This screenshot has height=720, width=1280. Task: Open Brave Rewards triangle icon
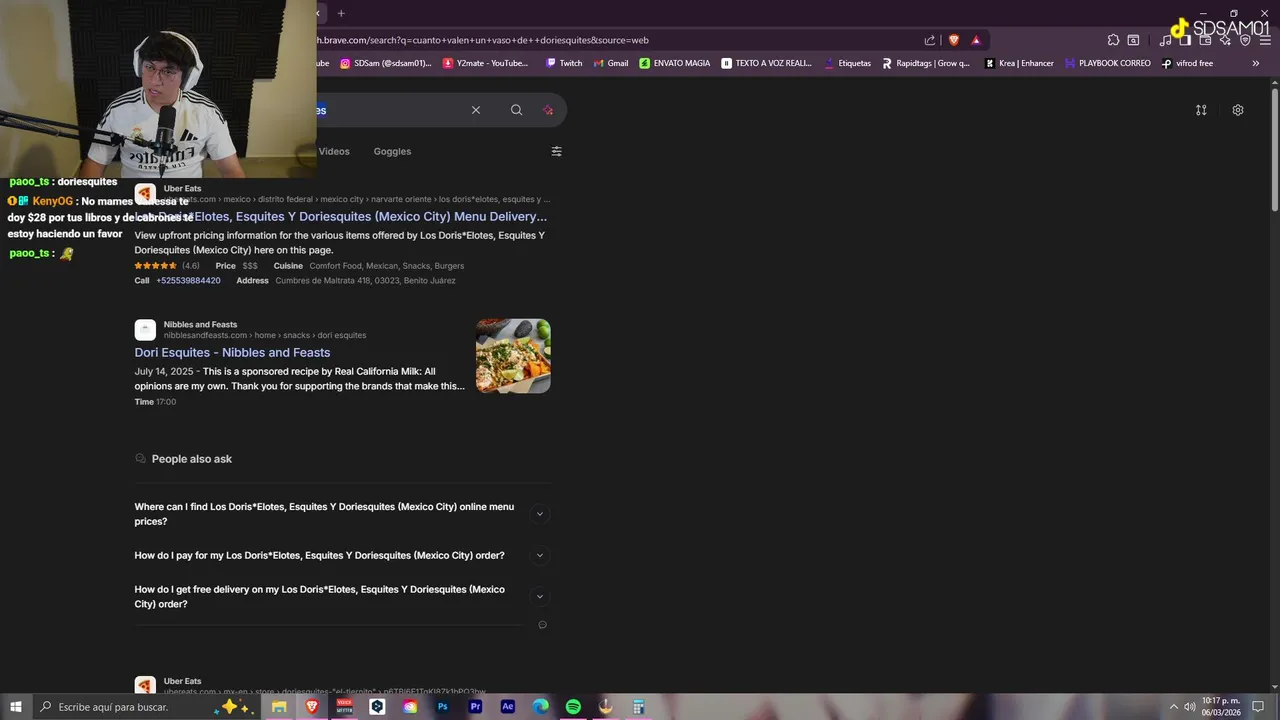(976, 40)
